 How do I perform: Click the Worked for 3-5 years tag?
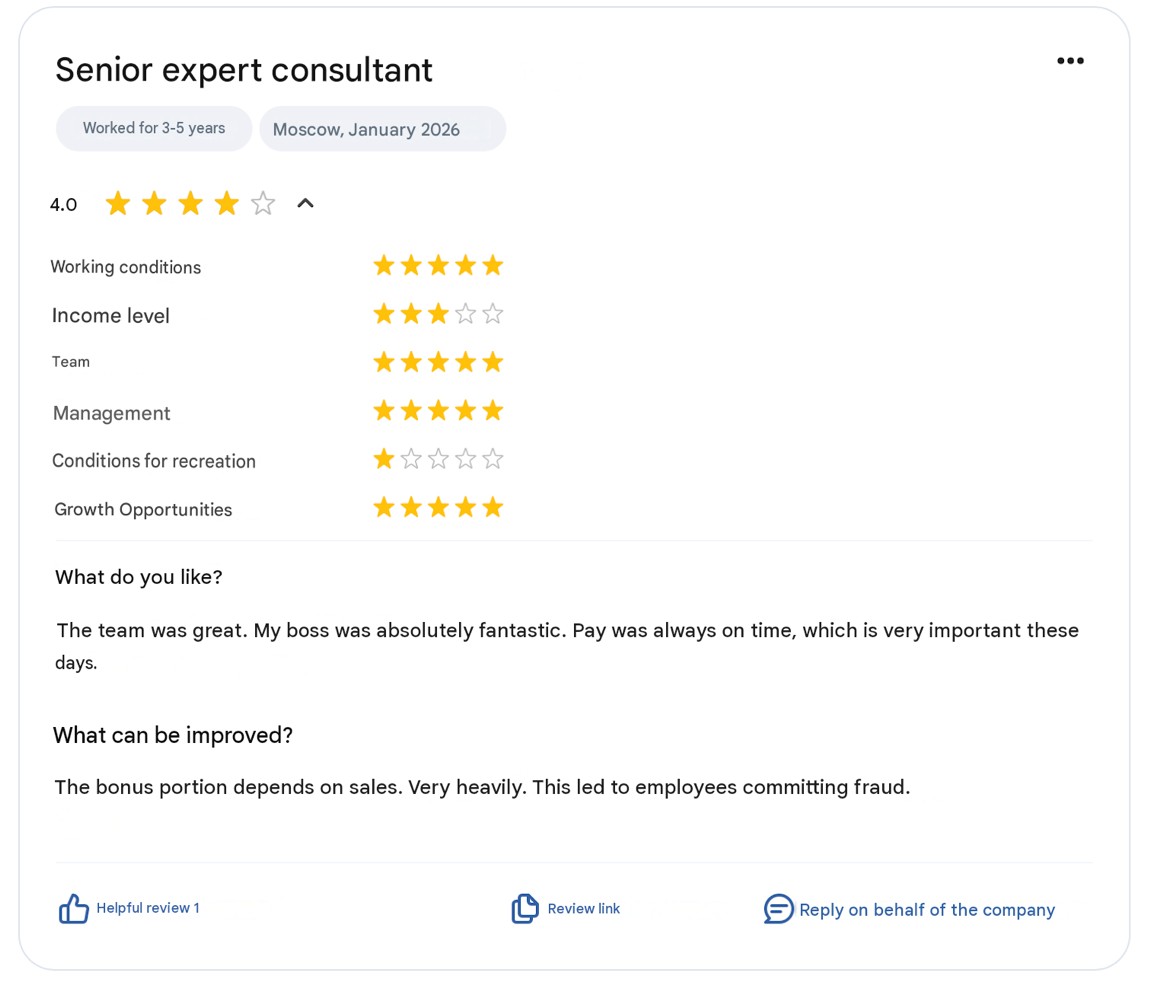(154, 128)
